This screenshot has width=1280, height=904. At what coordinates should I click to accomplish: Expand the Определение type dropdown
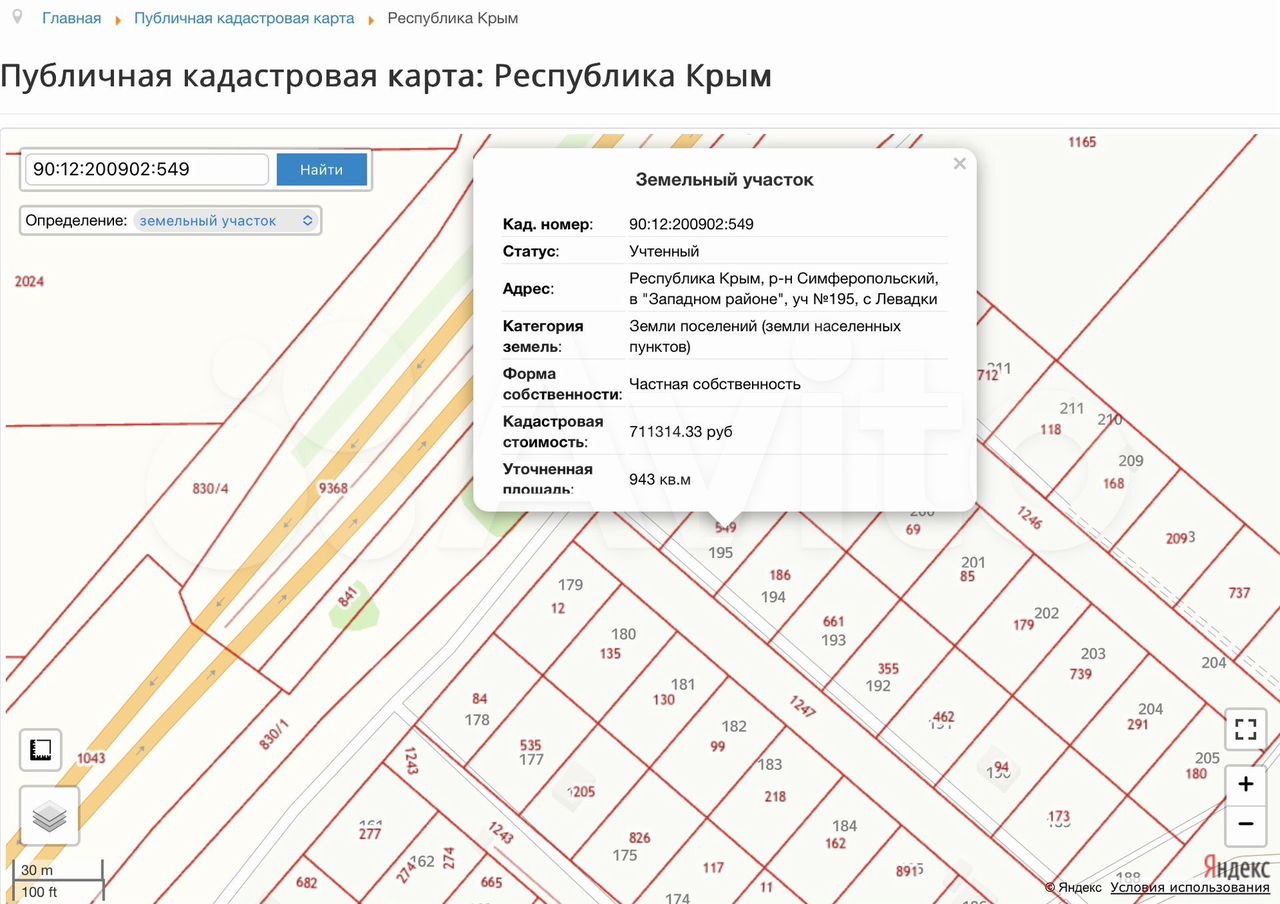click(226, 221)
